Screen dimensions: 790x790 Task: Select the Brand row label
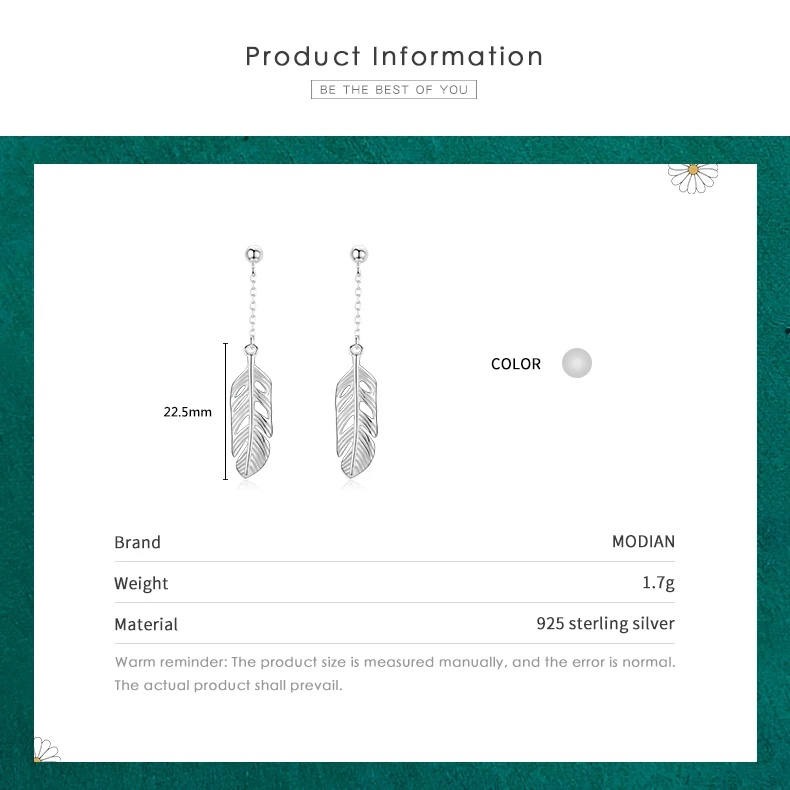138,542
